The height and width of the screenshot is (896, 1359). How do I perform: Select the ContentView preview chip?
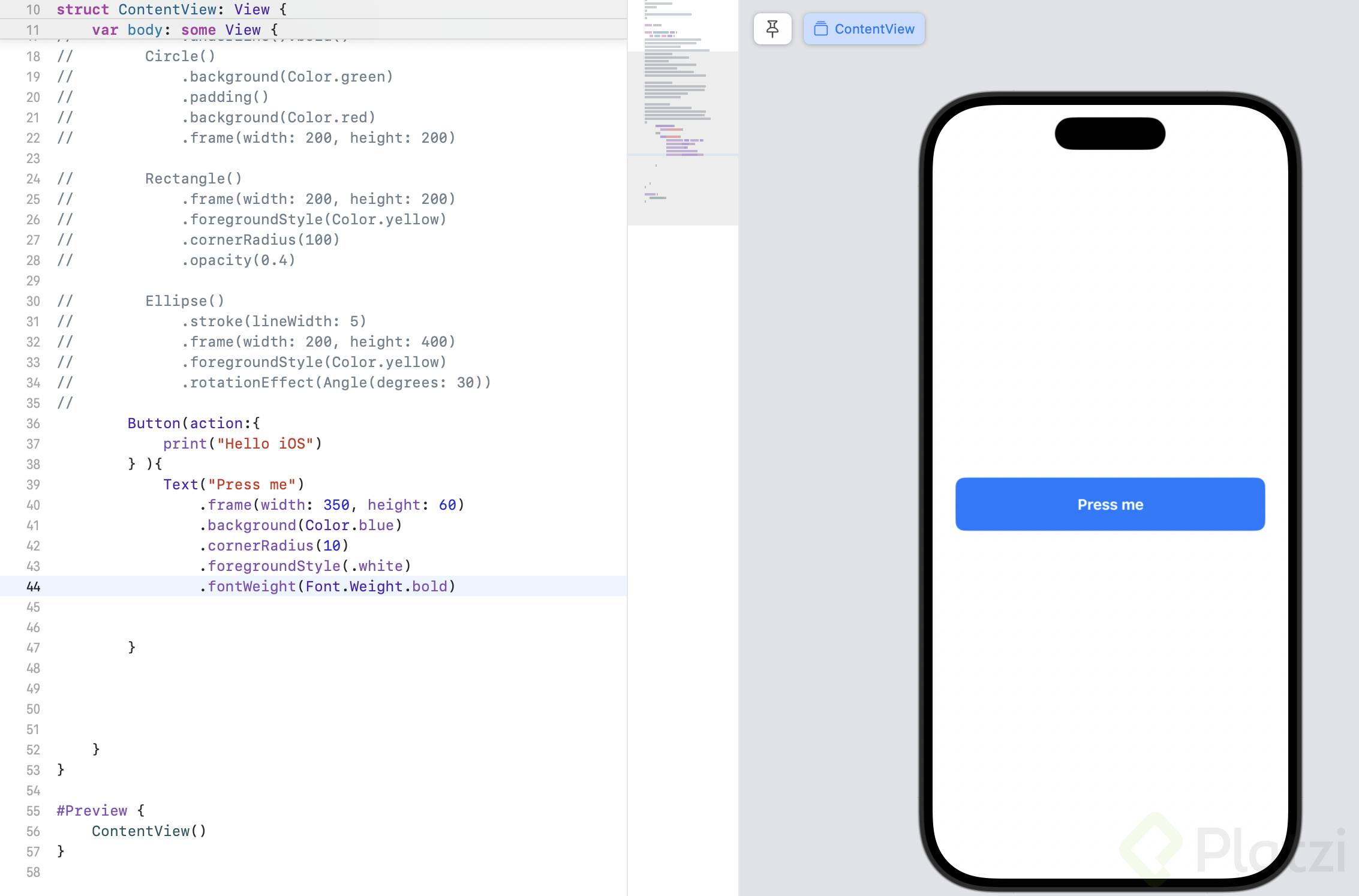tap(864, 29)
